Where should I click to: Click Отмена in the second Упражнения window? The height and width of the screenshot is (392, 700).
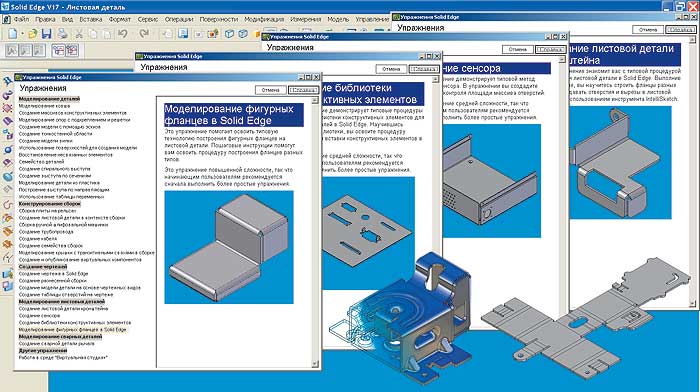click(x=391, y=69)
